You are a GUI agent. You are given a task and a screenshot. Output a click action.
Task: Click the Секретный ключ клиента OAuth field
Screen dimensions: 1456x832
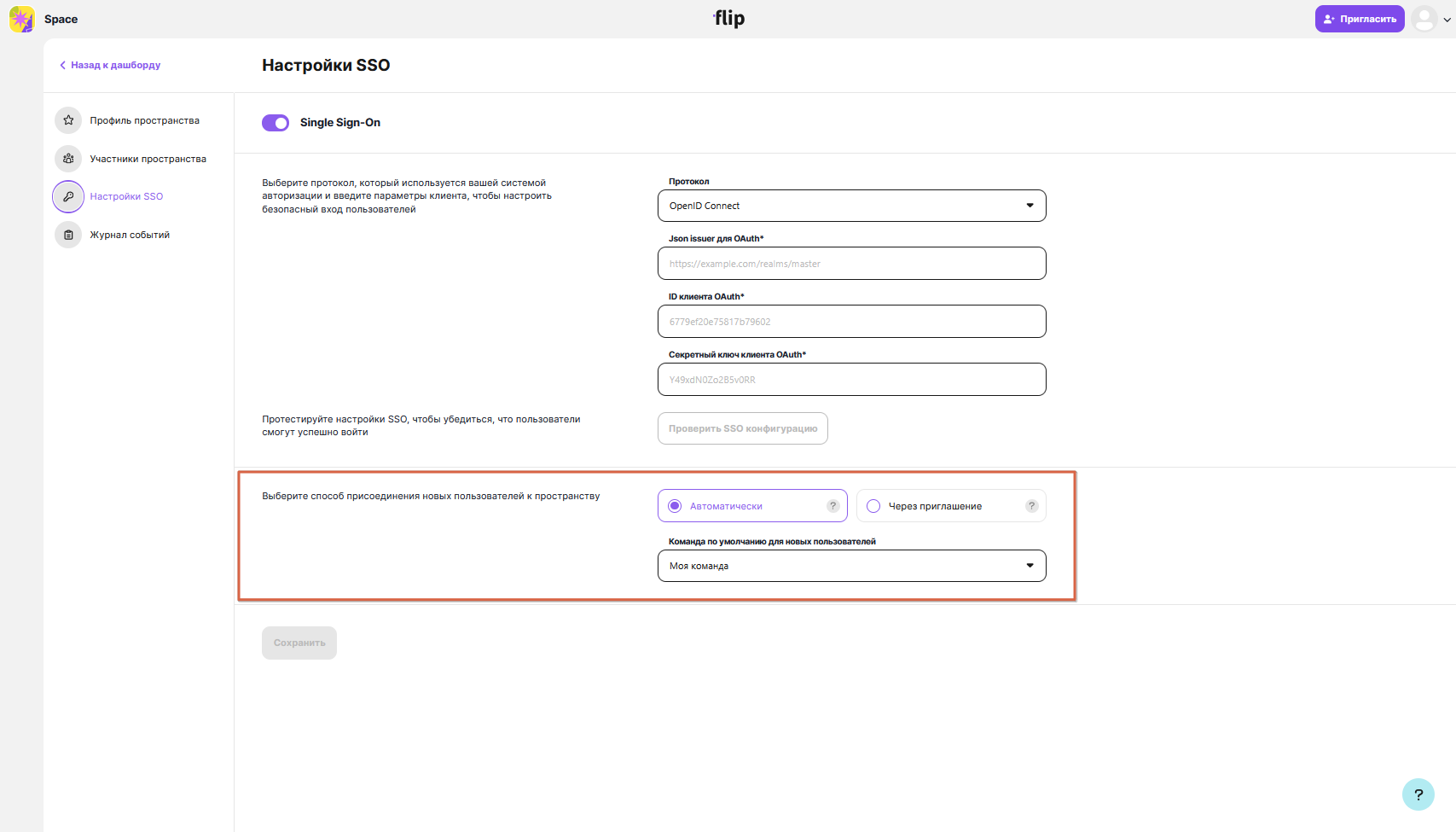coord(852,380)
